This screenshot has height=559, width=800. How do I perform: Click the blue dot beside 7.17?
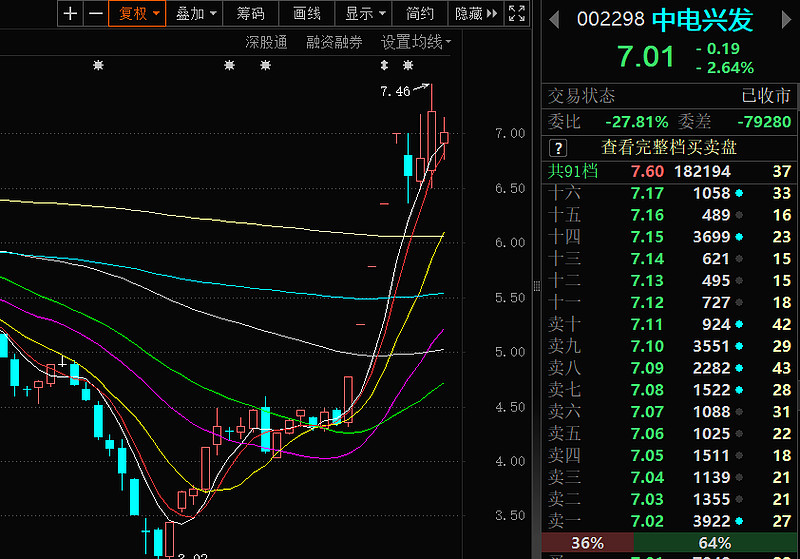[x=739, y=193]
